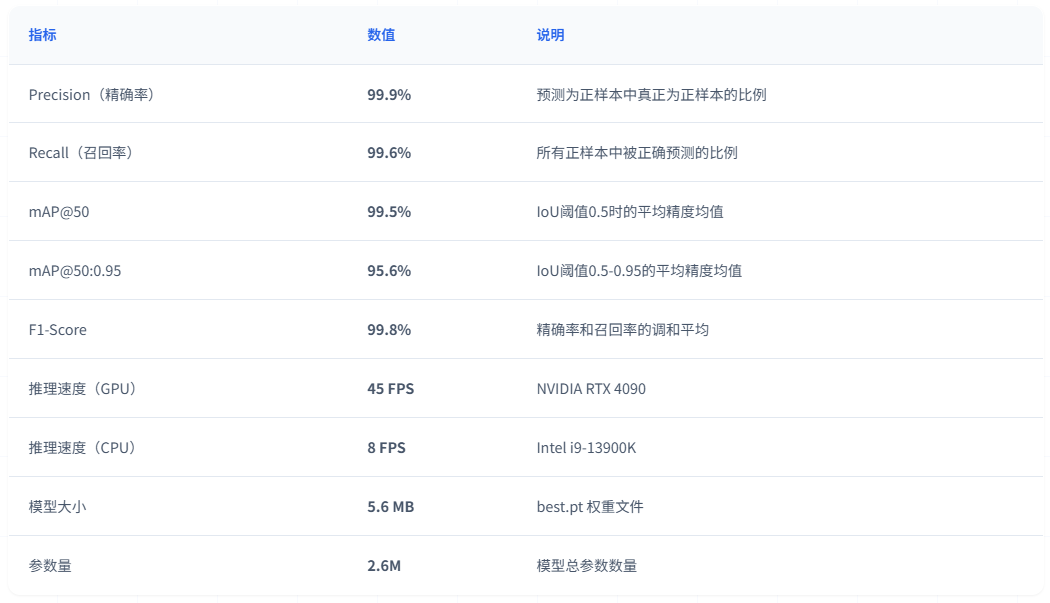Select the F1-Score metric label

click(58, 330)
